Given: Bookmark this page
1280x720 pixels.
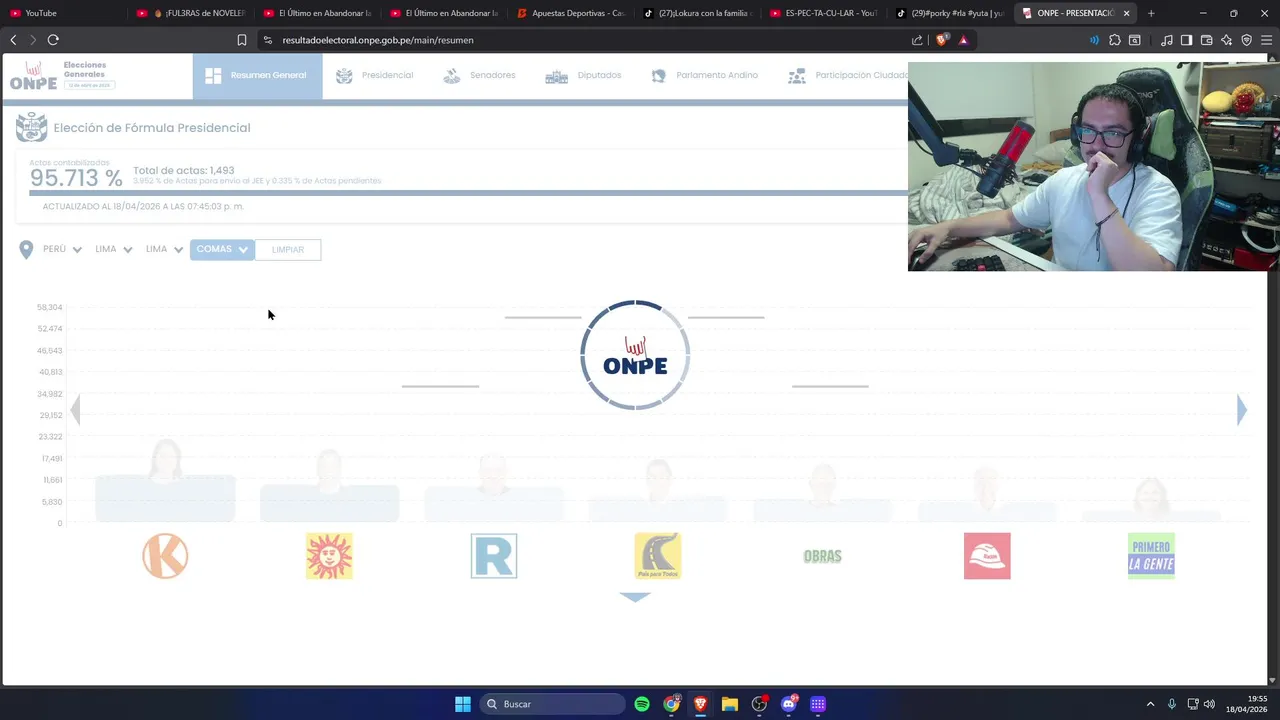Looking at the screenshot, I should coord(242,40).
